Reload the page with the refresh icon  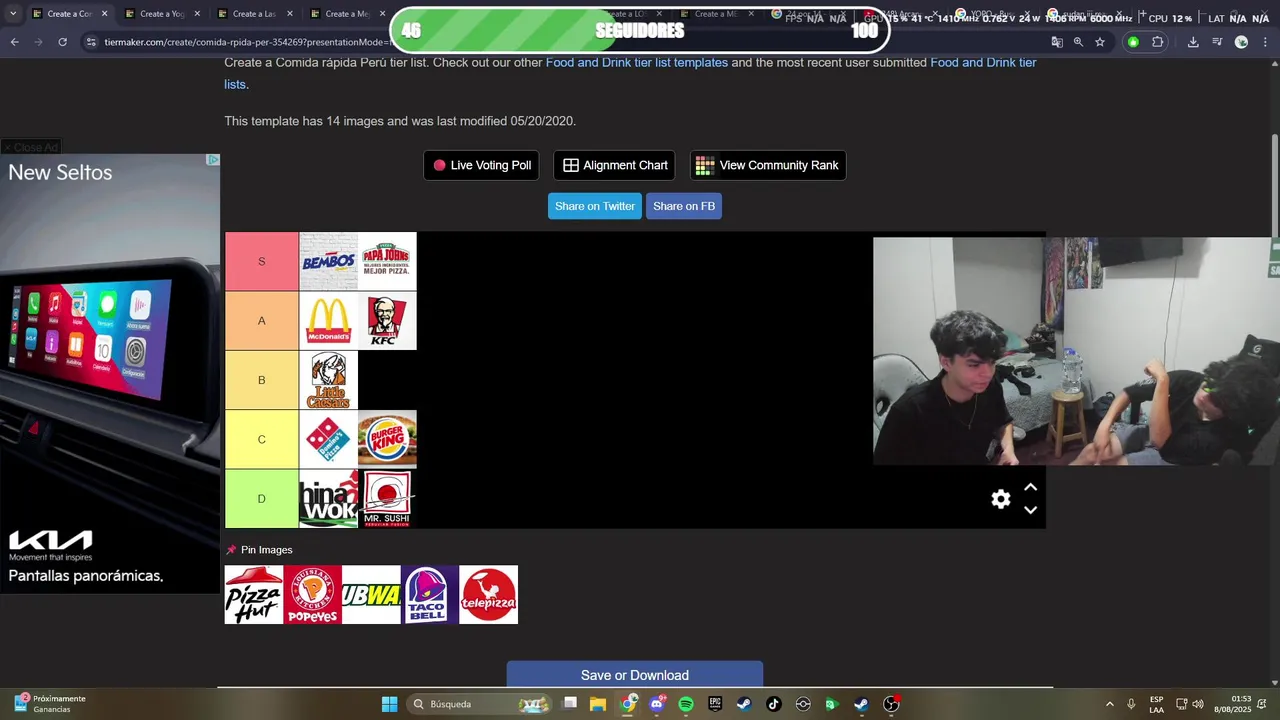[62, 42]
